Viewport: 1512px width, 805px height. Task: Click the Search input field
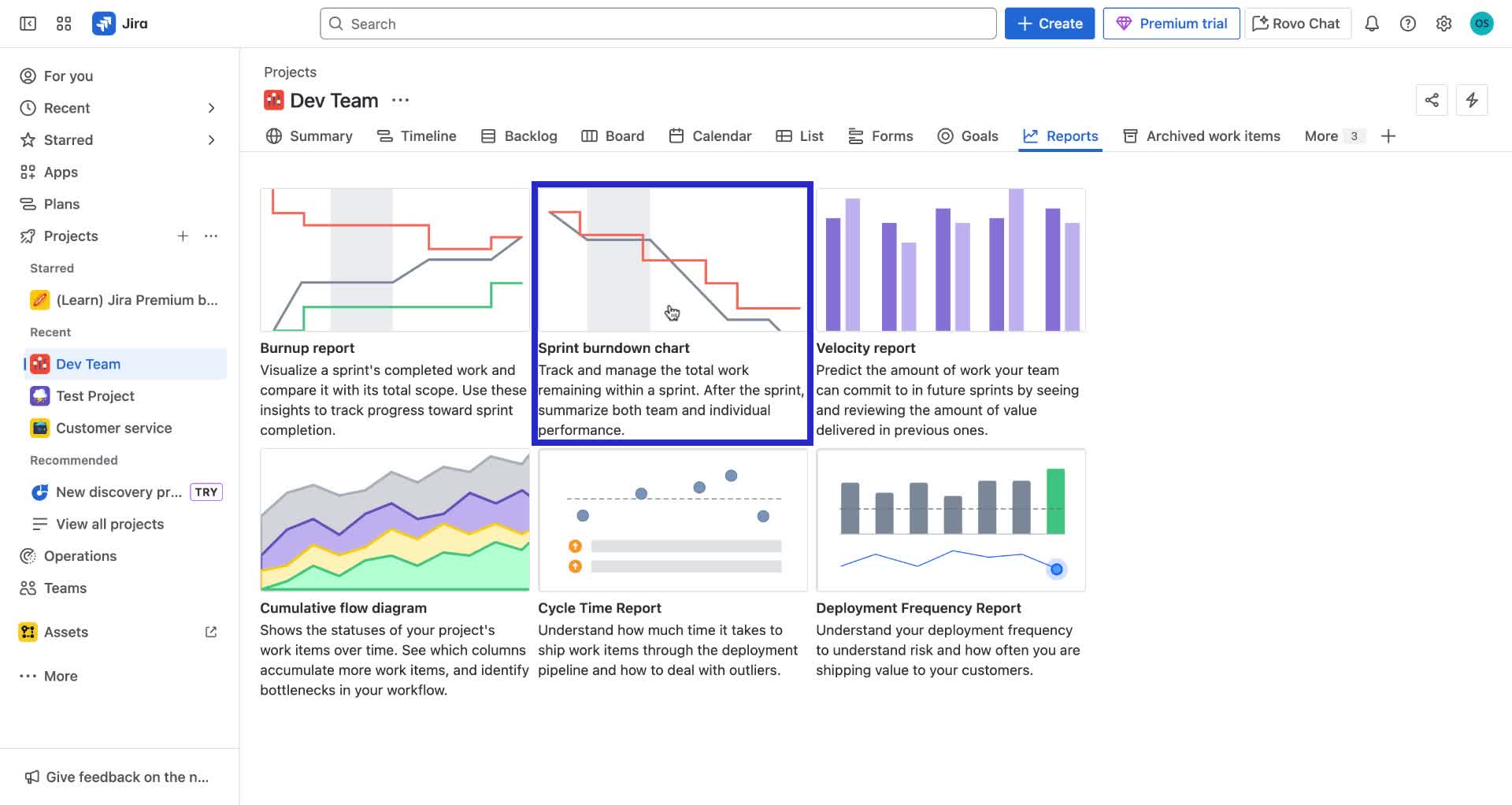pos(658,23)
